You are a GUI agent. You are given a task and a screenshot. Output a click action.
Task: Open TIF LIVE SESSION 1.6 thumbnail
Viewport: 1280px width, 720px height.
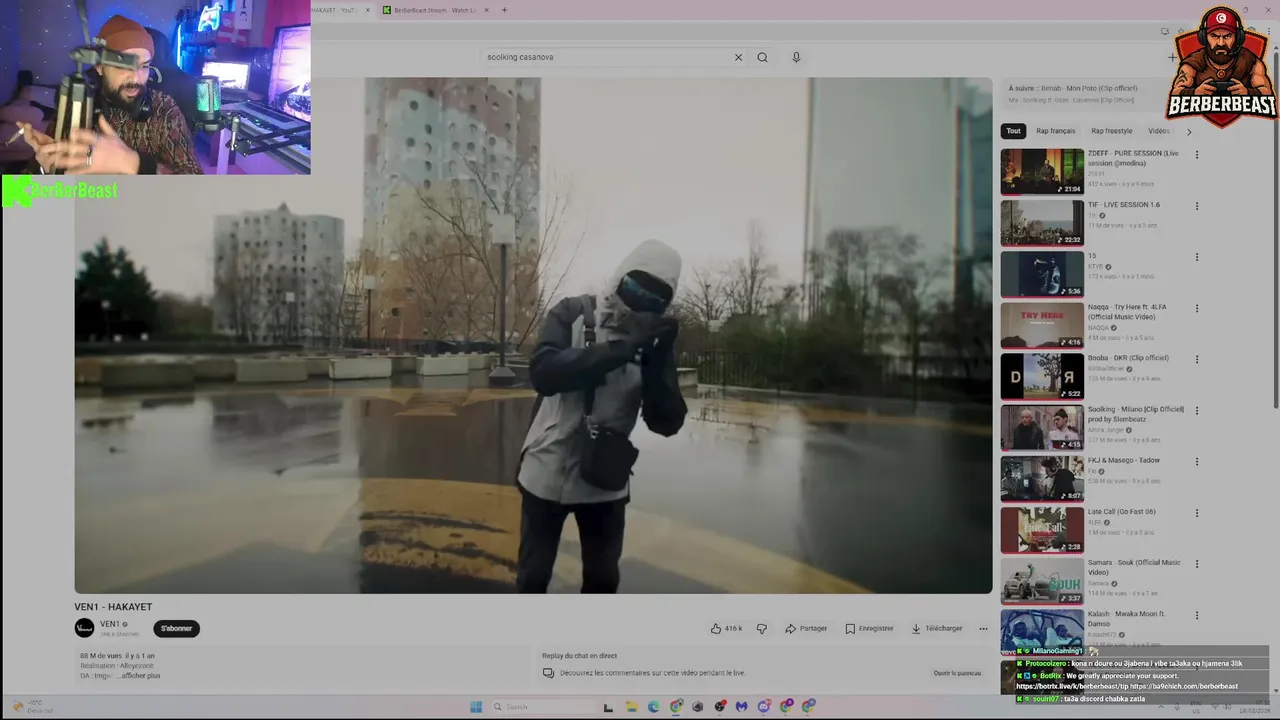pos(1042,223)
